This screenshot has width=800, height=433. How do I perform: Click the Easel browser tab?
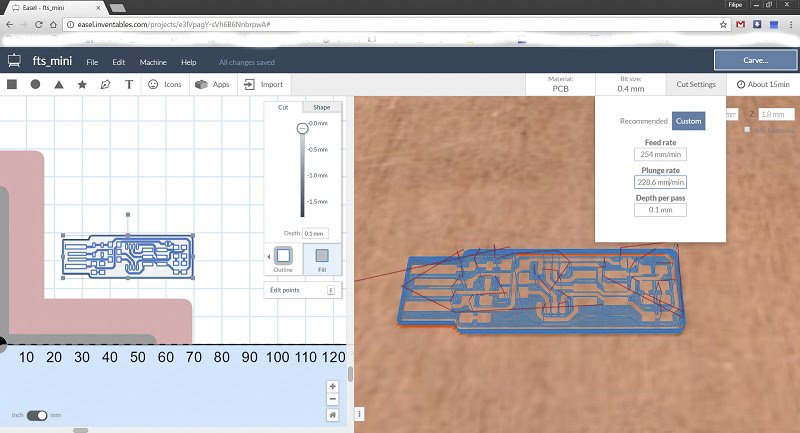[x=56, y=8]
